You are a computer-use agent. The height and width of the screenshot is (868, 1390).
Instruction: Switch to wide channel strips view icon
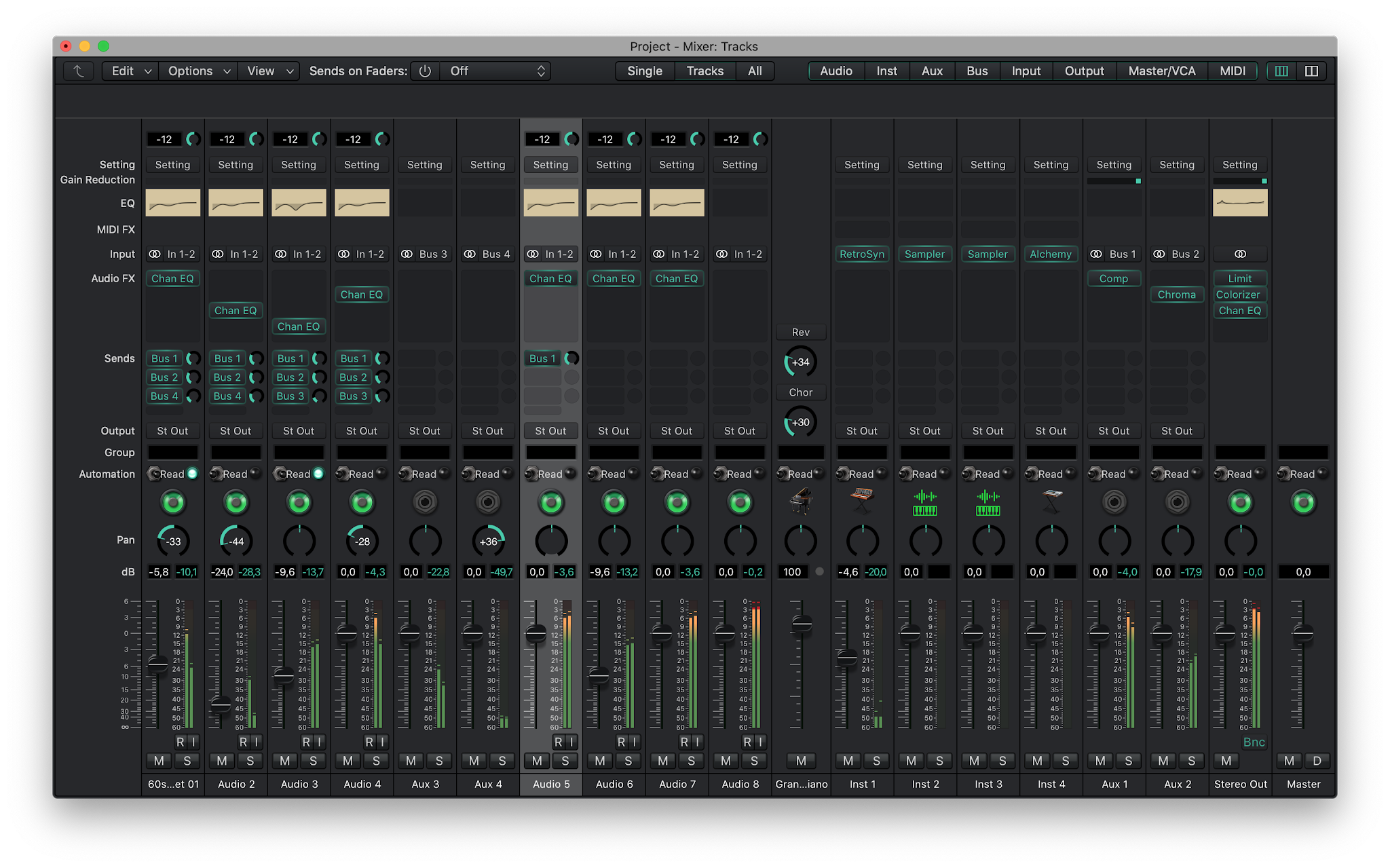point(1311,71)
